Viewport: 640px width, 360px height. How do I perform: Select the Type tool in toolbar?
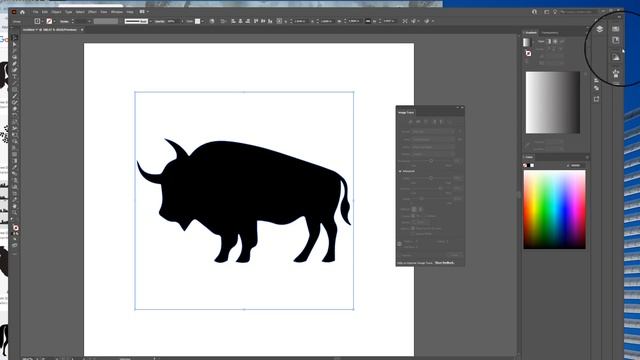pos(15,76)
